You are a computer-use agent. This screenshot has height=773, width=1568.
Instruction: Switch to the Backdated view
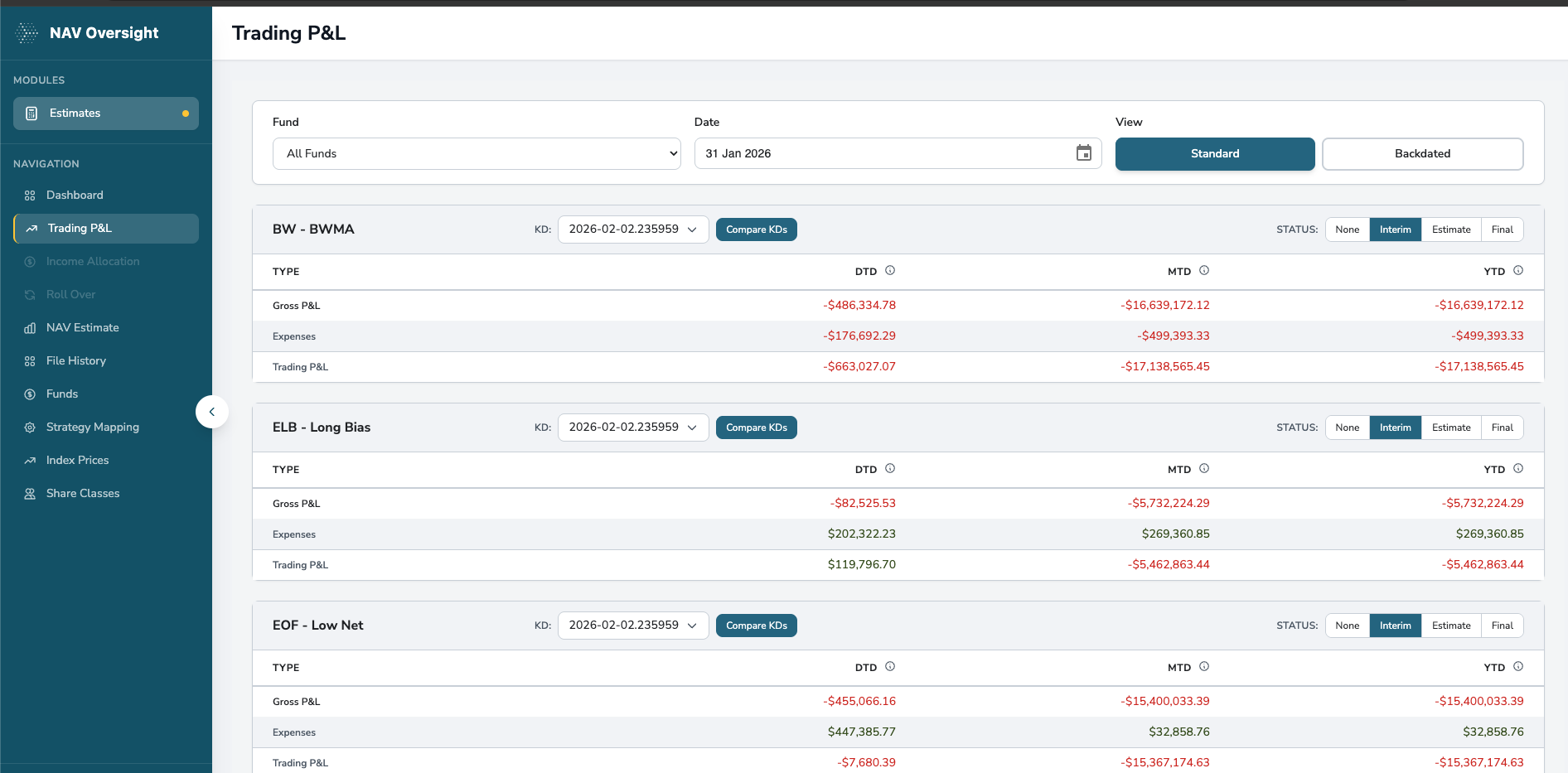[1421, 154]
